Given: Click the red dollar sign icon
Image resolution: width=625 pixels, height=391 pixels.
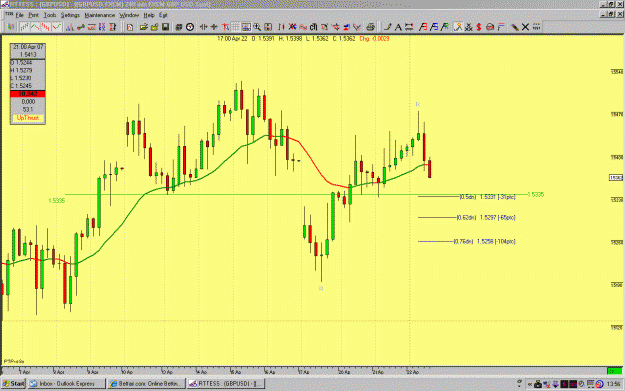Looking at the screenshot, I should [x=479, y=27].
